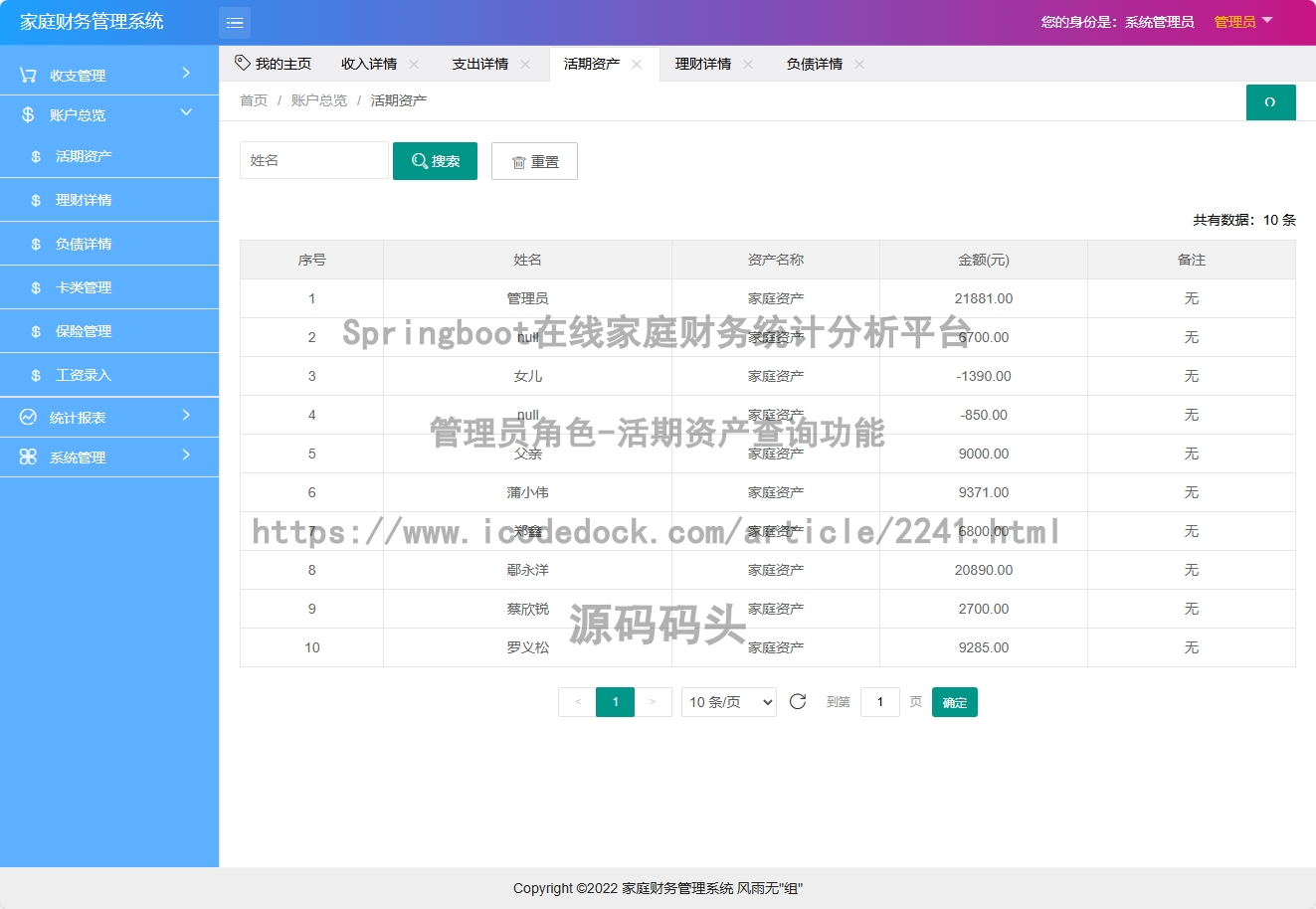Click the 罗义松 name cell
This screenshot has height=909, width=1316.
point(527,647)
